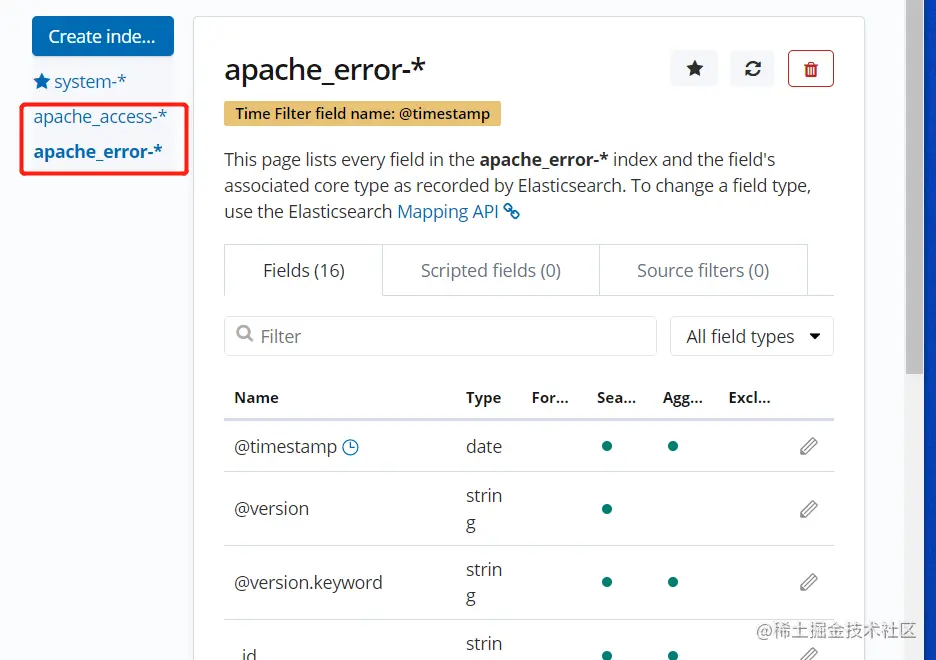Screen dimensions: 936x660
Task: Open the All field types dropdown
Action: coord(752,337)
